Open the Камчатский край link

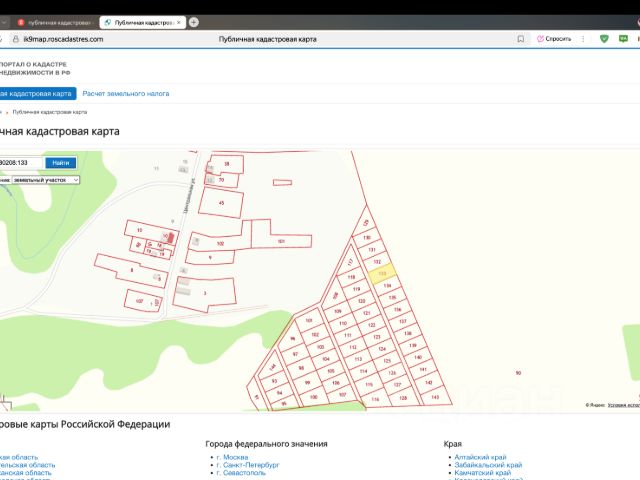(x=483, y=473)
